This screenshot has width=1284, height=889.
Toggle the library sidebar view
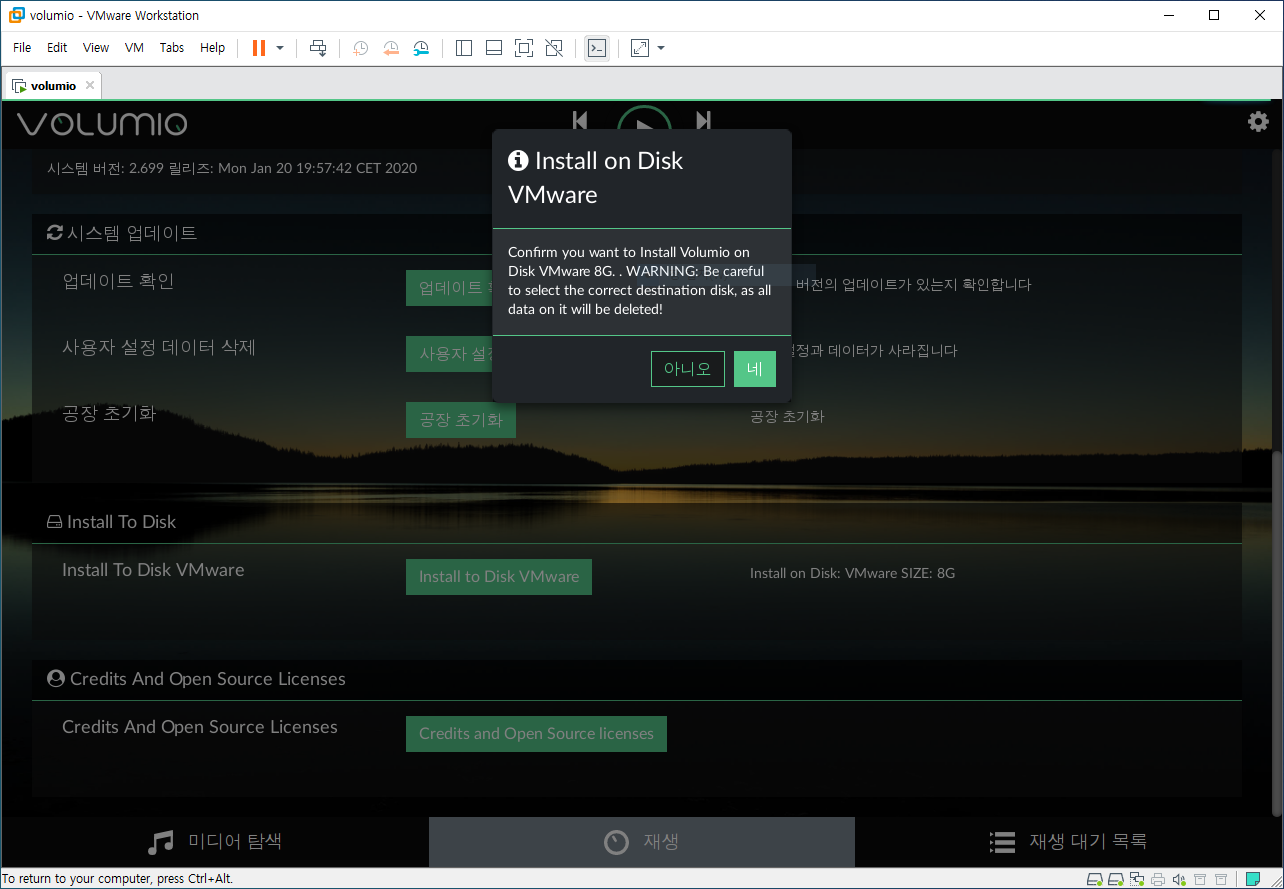pos(463,48)
